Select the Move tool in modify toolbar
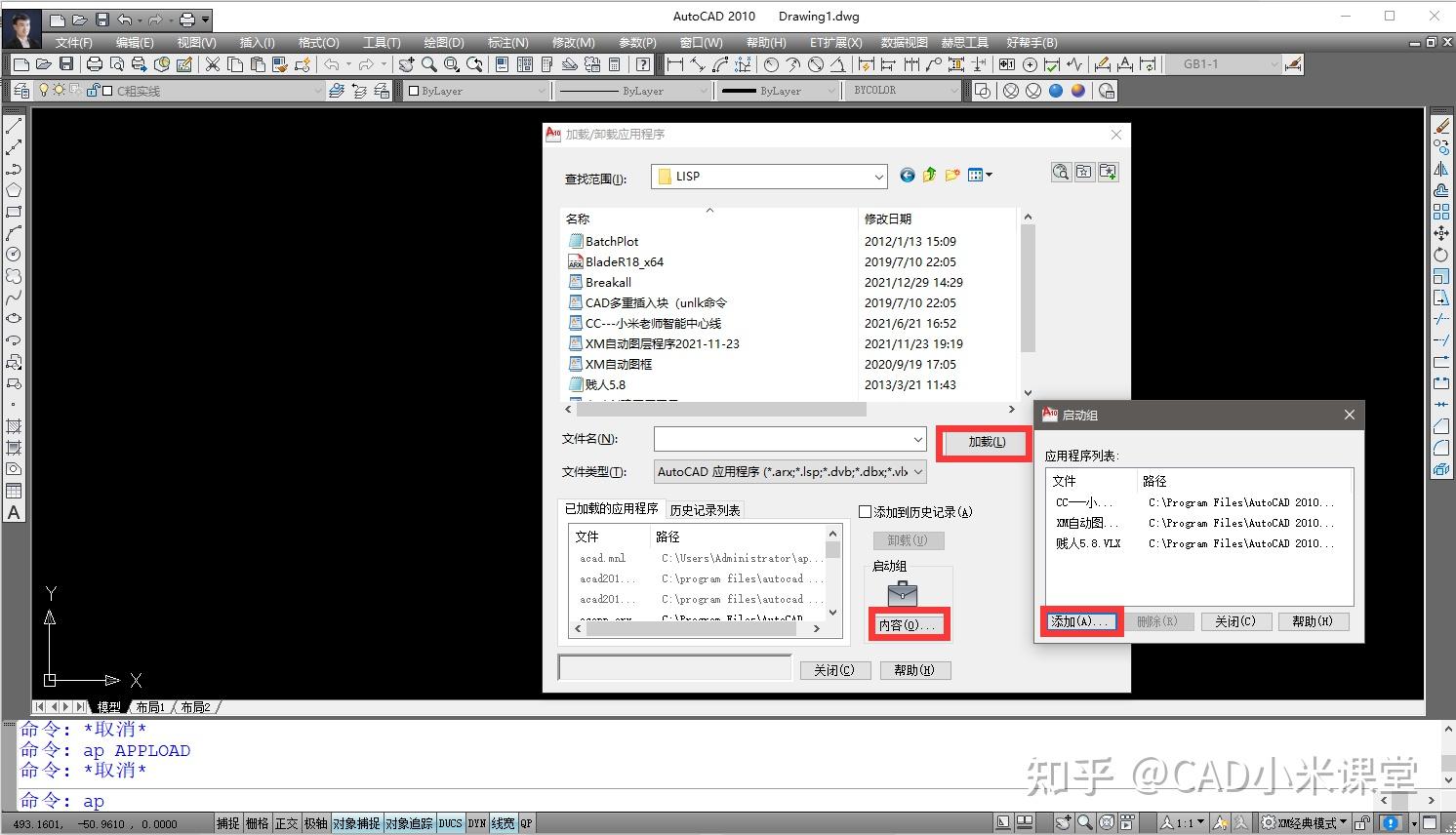The height and width of the screenshot is (835, 1456). [1441, 232]
